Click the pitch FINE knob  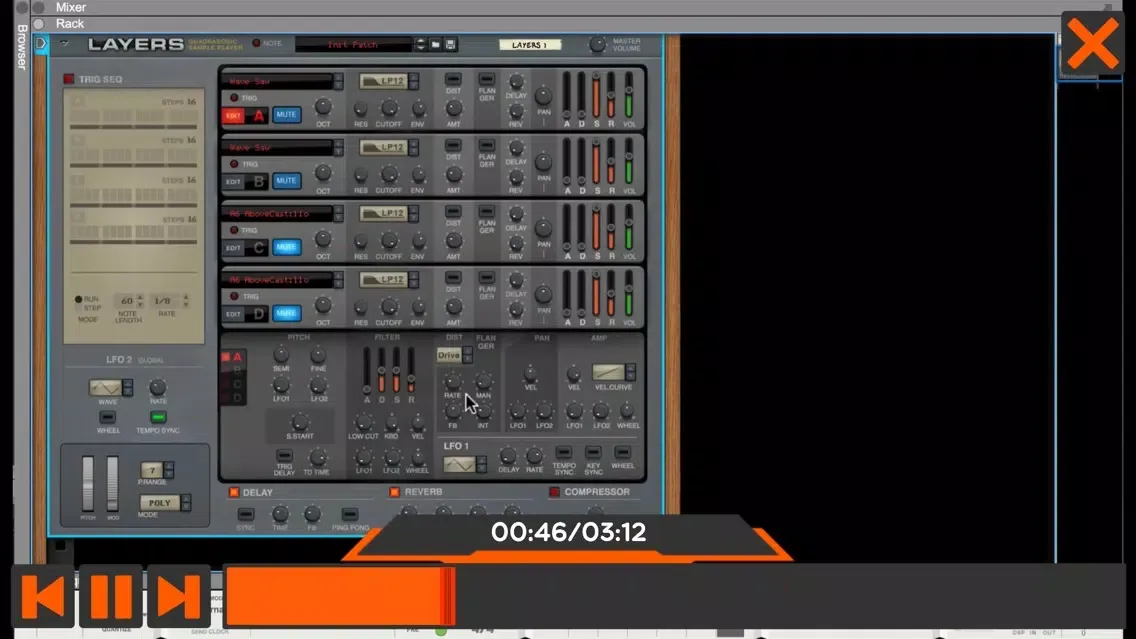(x=318, y=355)
